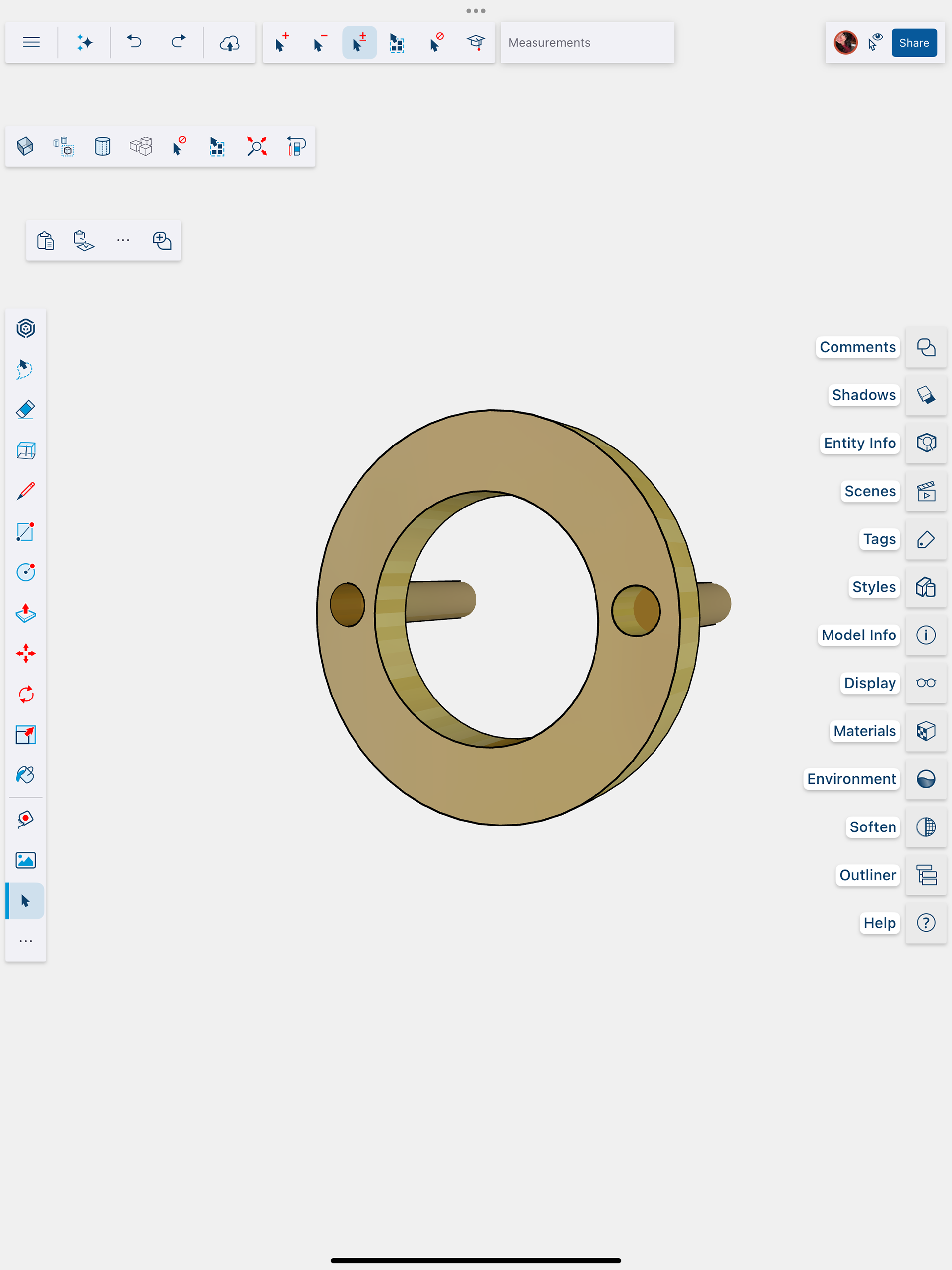Choose the Push/Pull tool
The height and width of the screenshot is (1270, 952).
(x=26, y=613)
